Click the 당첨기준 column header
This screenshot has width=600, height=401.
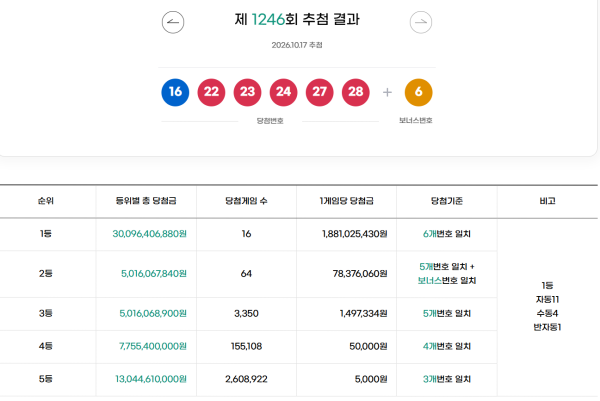(447, 201)
